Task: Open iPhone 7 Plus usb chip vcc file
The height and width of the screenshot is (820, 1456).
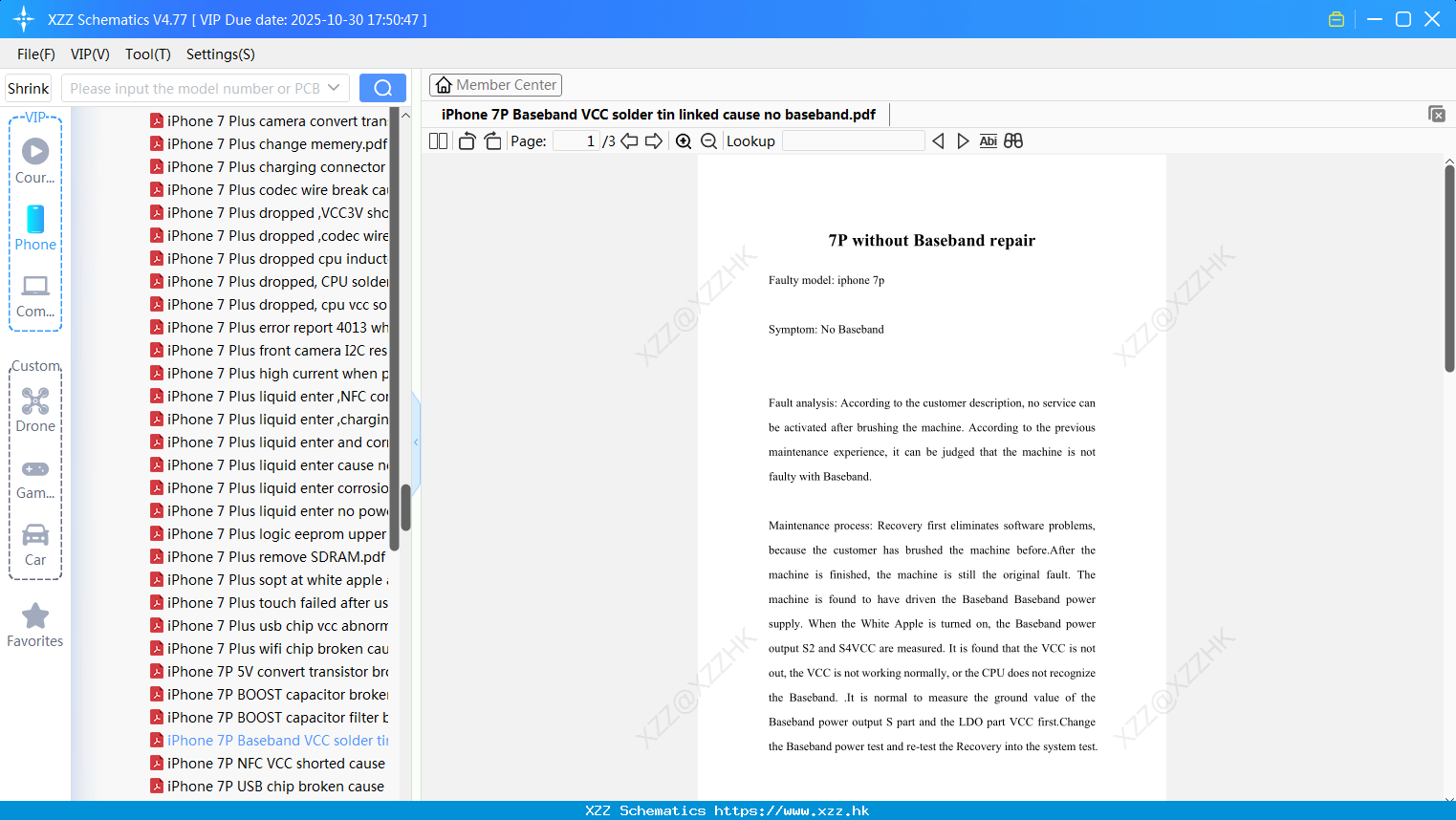Action: pos(269,626)
